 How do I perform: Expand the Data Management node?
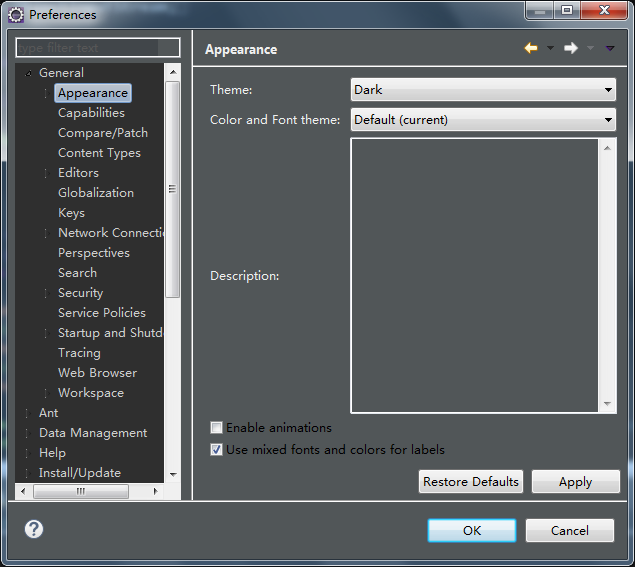28,433
